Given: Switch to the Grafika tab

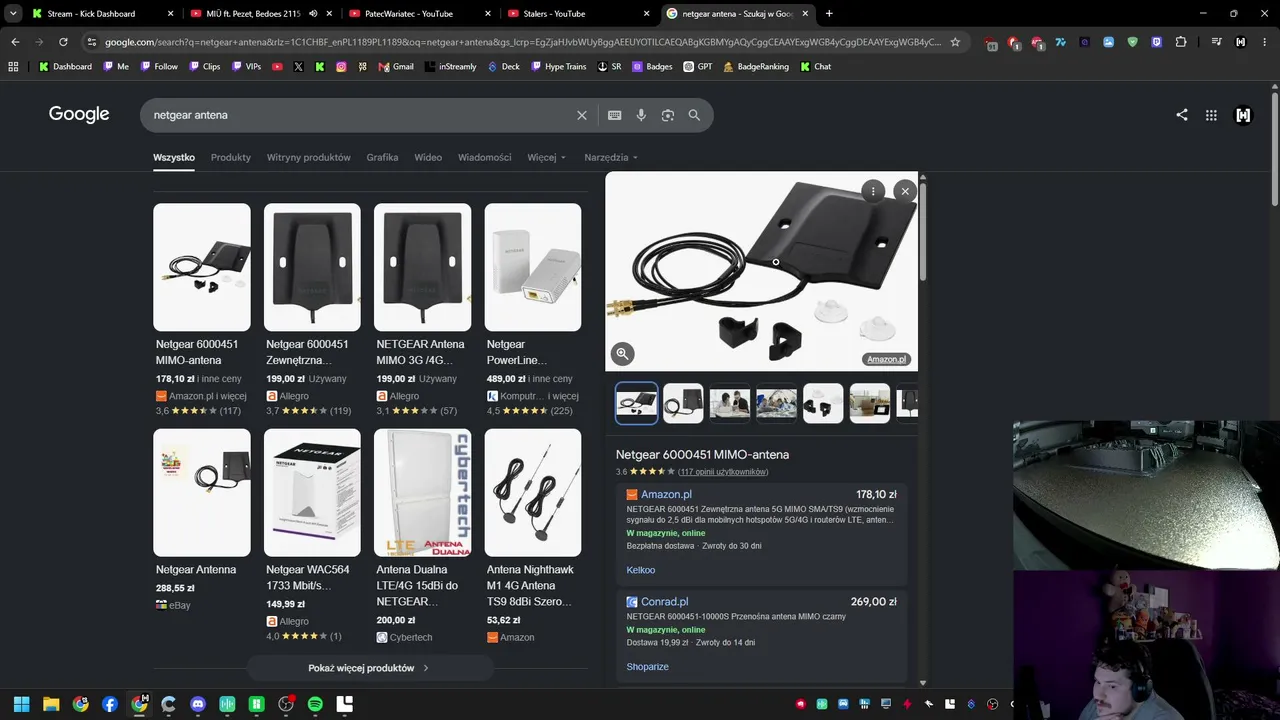Looking at the screenshot, I should (x=382, y=158).
